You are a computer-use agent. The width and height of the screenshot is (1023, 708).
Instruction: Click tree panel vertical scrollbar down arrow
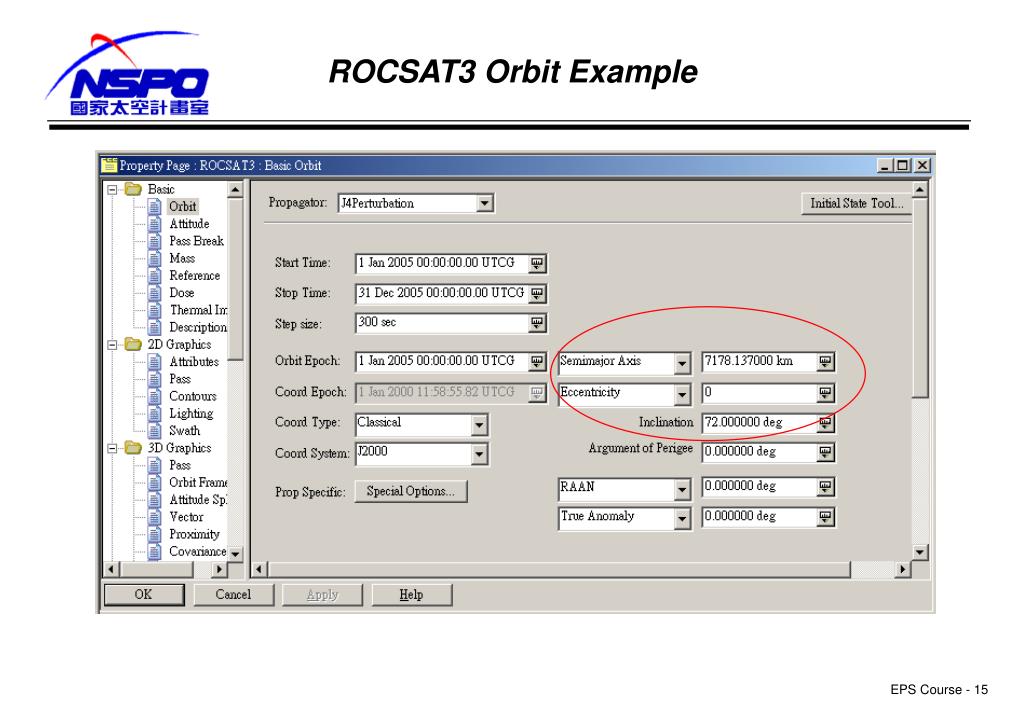pyautogui.click(x=235, y=554)
